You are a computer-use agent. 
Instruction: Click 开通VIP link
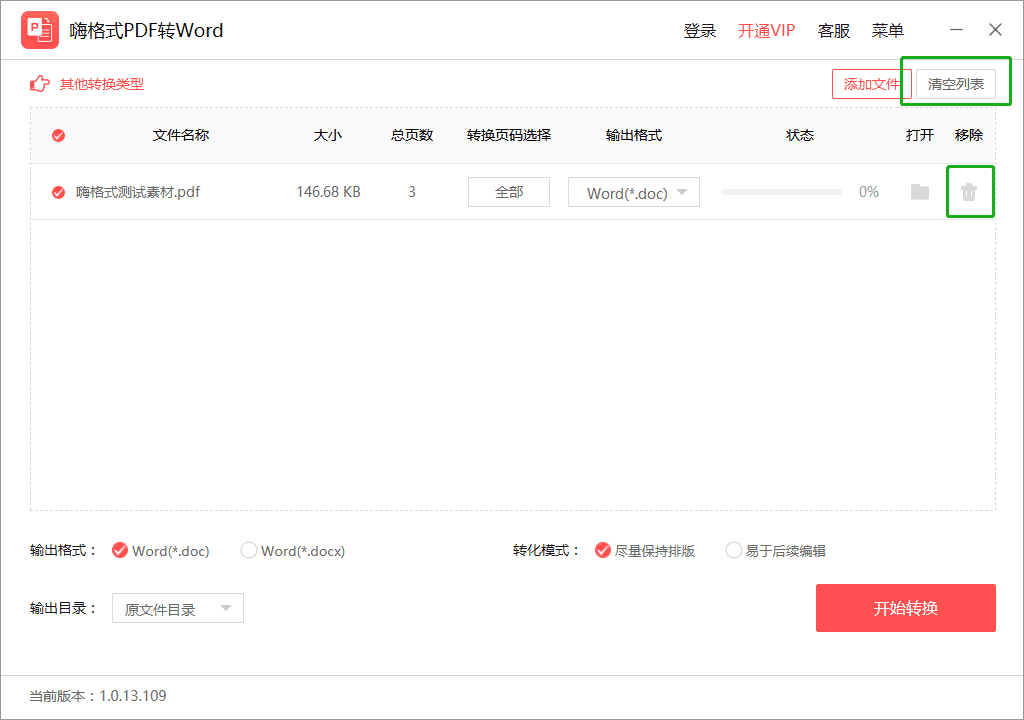coord(767,31)
